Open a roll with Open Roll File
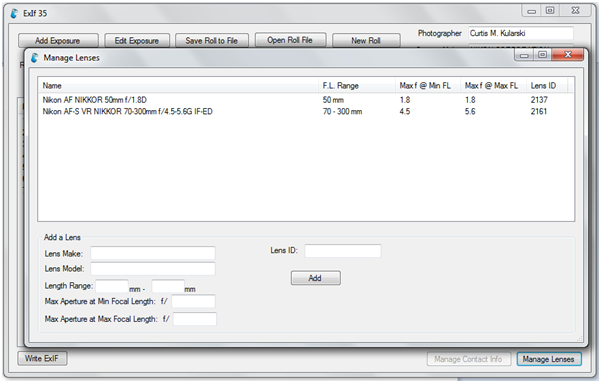601x383 pixels. 290,40
